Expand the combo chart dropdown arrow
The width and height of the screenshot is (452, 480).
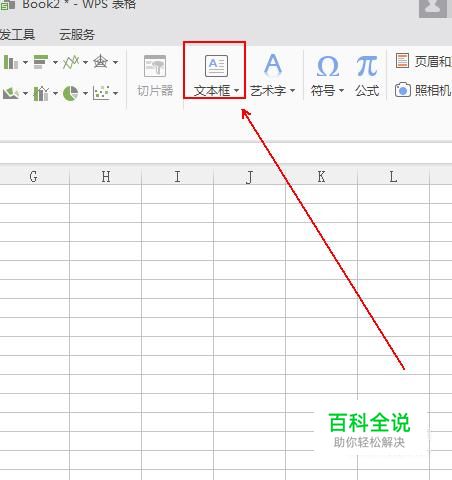tap(55, 93)
